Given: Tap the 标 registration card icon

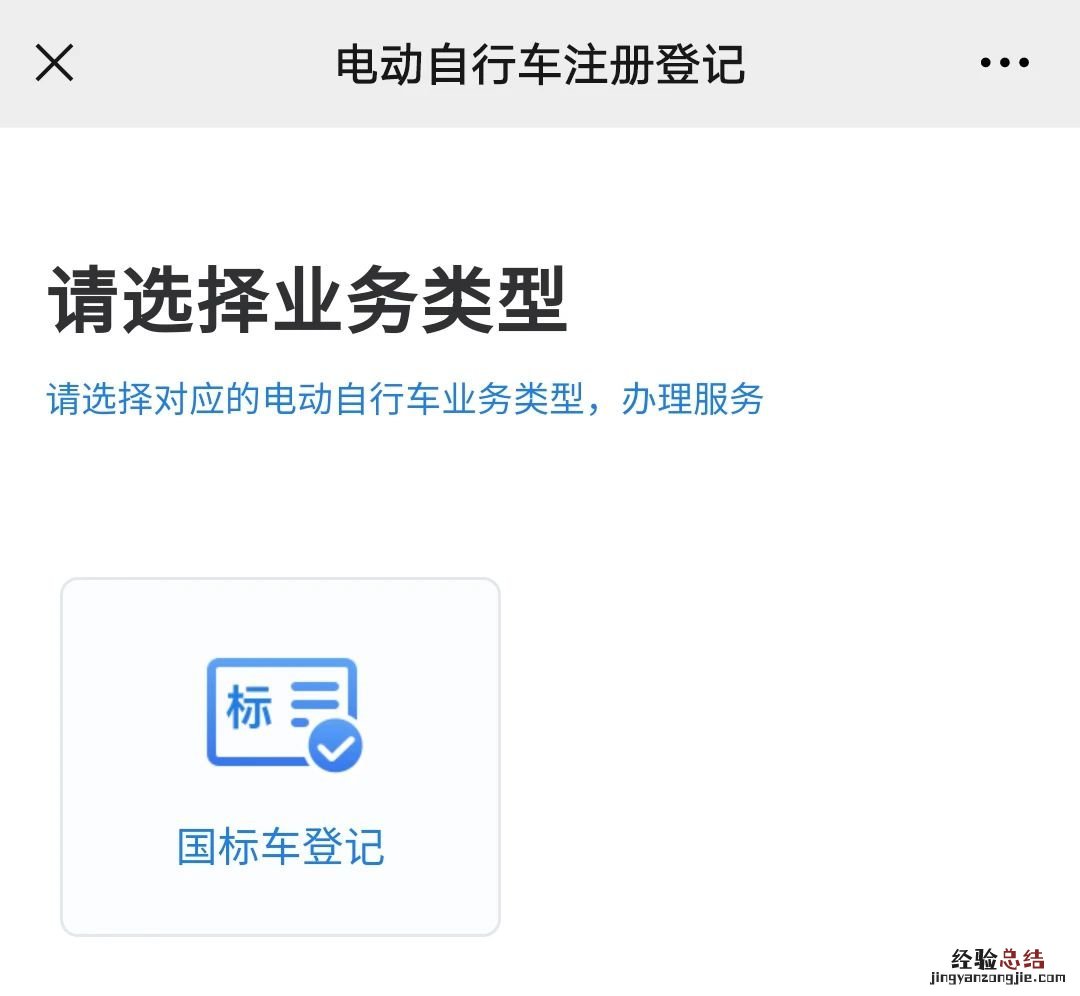Looking at the screenshot, I should pos(284,714).
